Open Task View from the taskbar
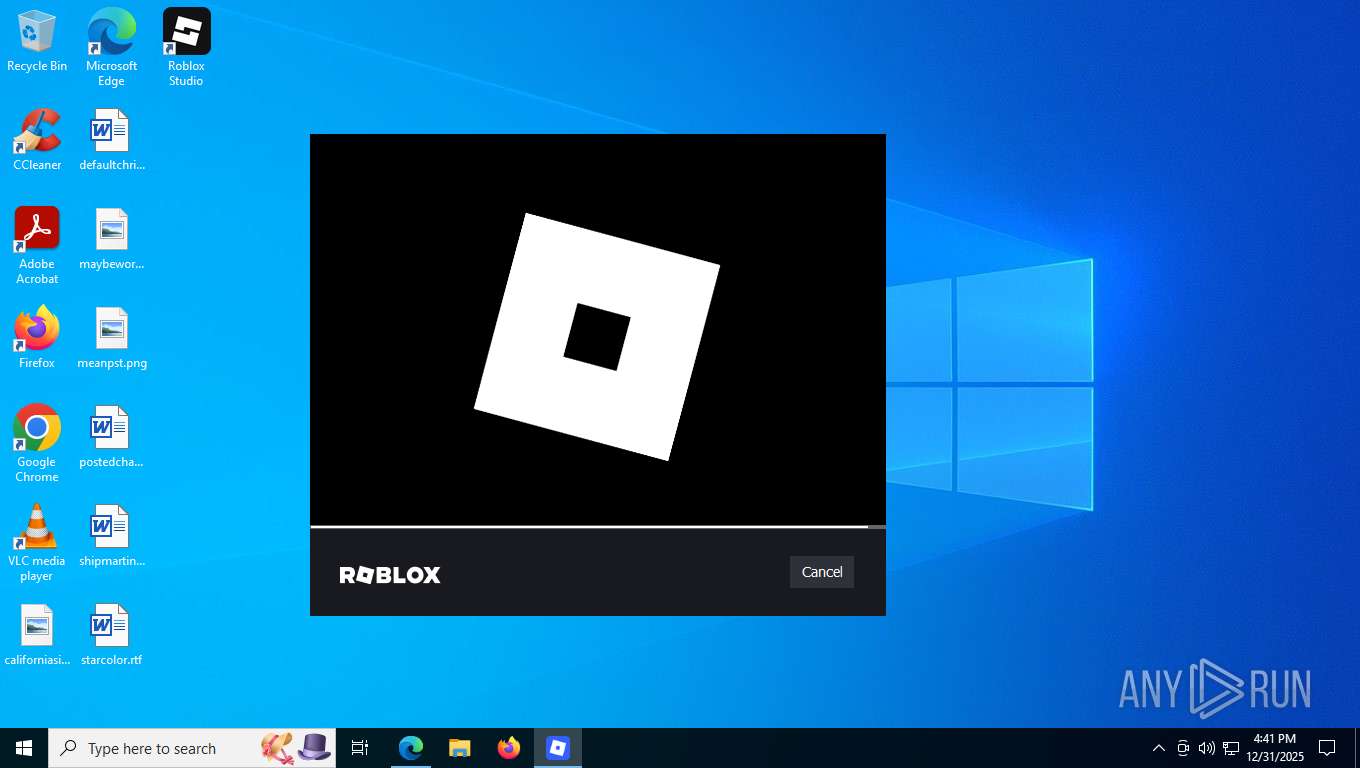Screen dimensions: 1360x768 (x=360, y=748)
